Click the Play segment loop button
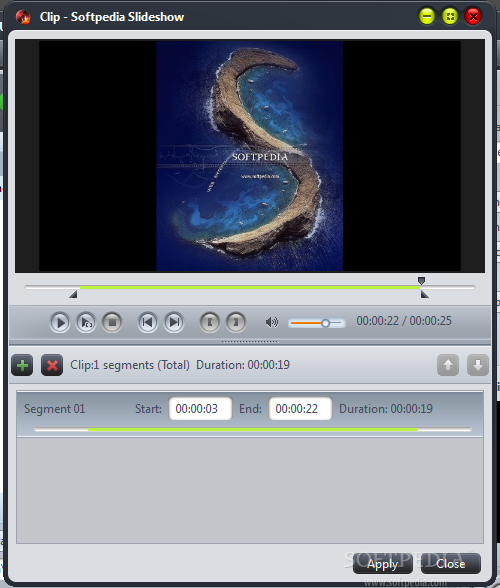 coord(86,322)
